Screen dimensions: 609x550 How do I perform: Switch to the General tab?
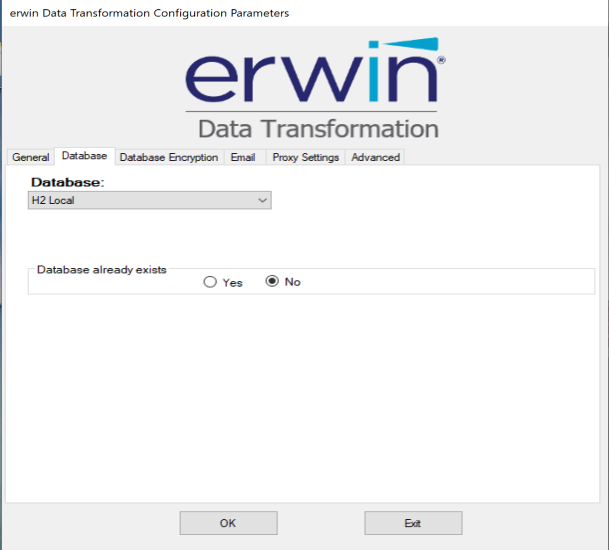point(30,157)
